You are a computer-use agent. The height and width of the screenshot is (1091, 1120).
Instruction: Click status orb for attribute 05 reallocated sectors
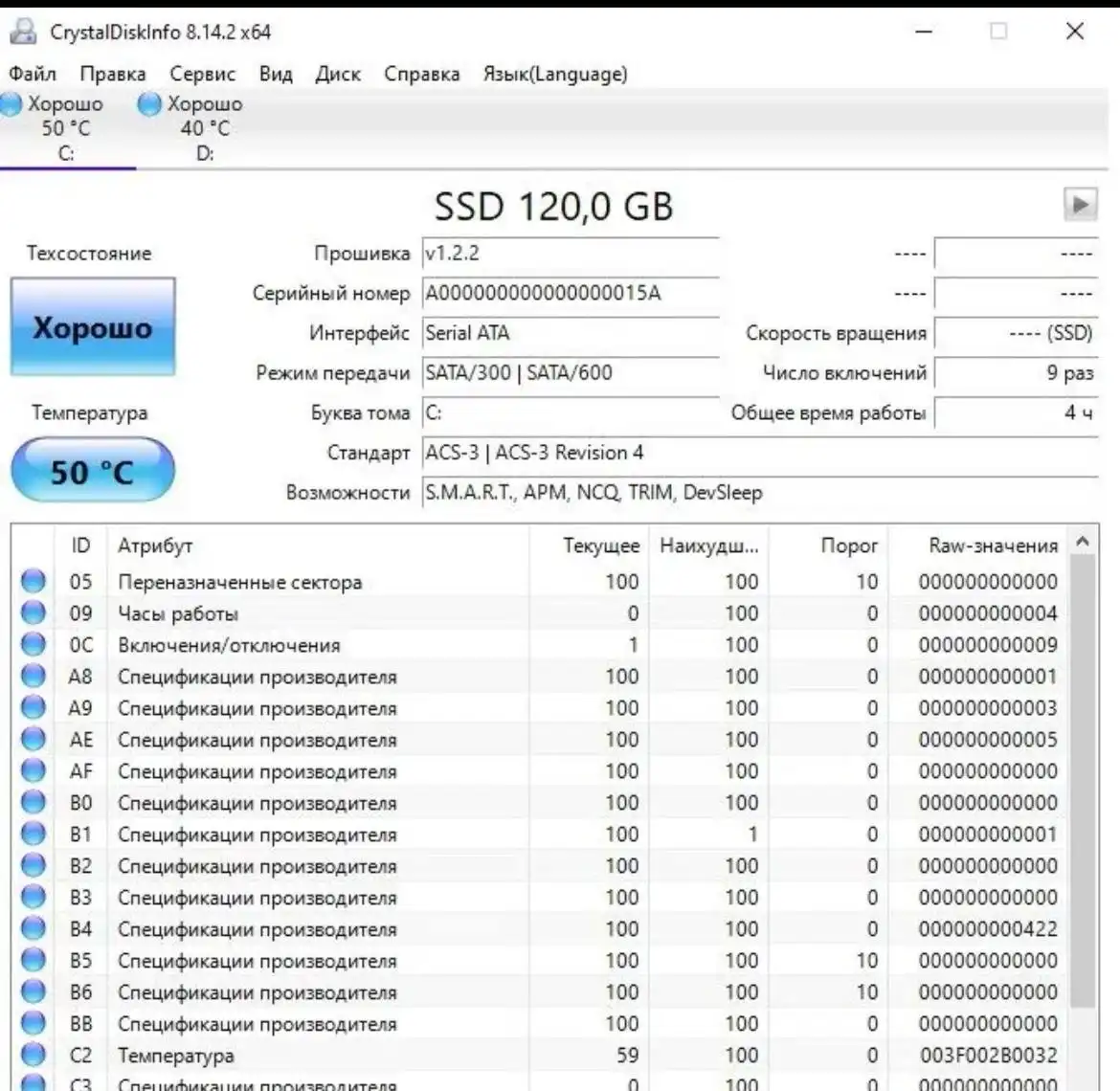pyautogui.click(x=34, y=581)
